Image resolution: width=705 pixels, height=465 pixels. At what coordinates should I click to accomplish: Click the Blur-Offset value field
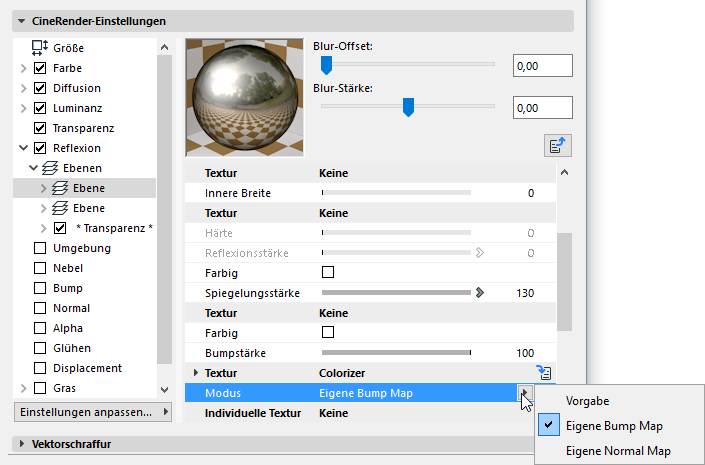point(541,66)
